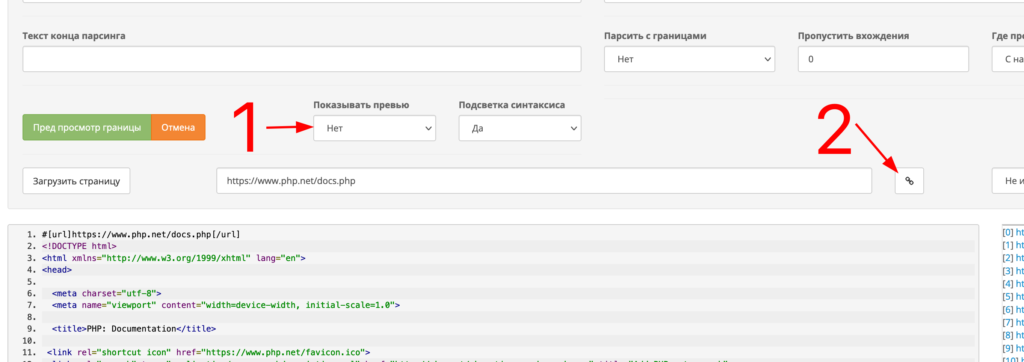Screen dimensions: 1024x362
Task: Open the 'Показывать превью' dropdown
Action: 374,128
